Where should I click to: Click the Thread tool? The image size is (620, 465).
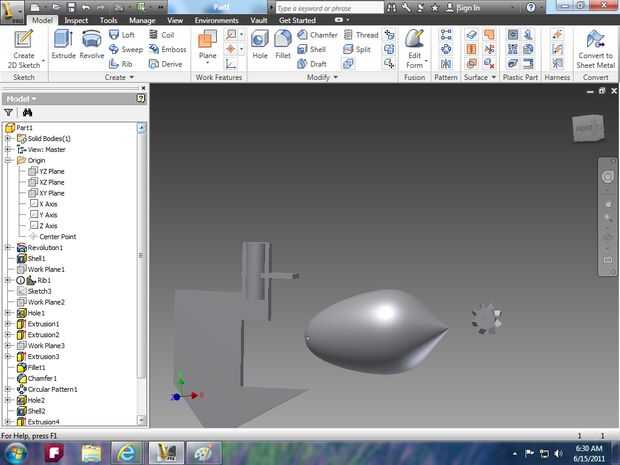pos(361,35)
